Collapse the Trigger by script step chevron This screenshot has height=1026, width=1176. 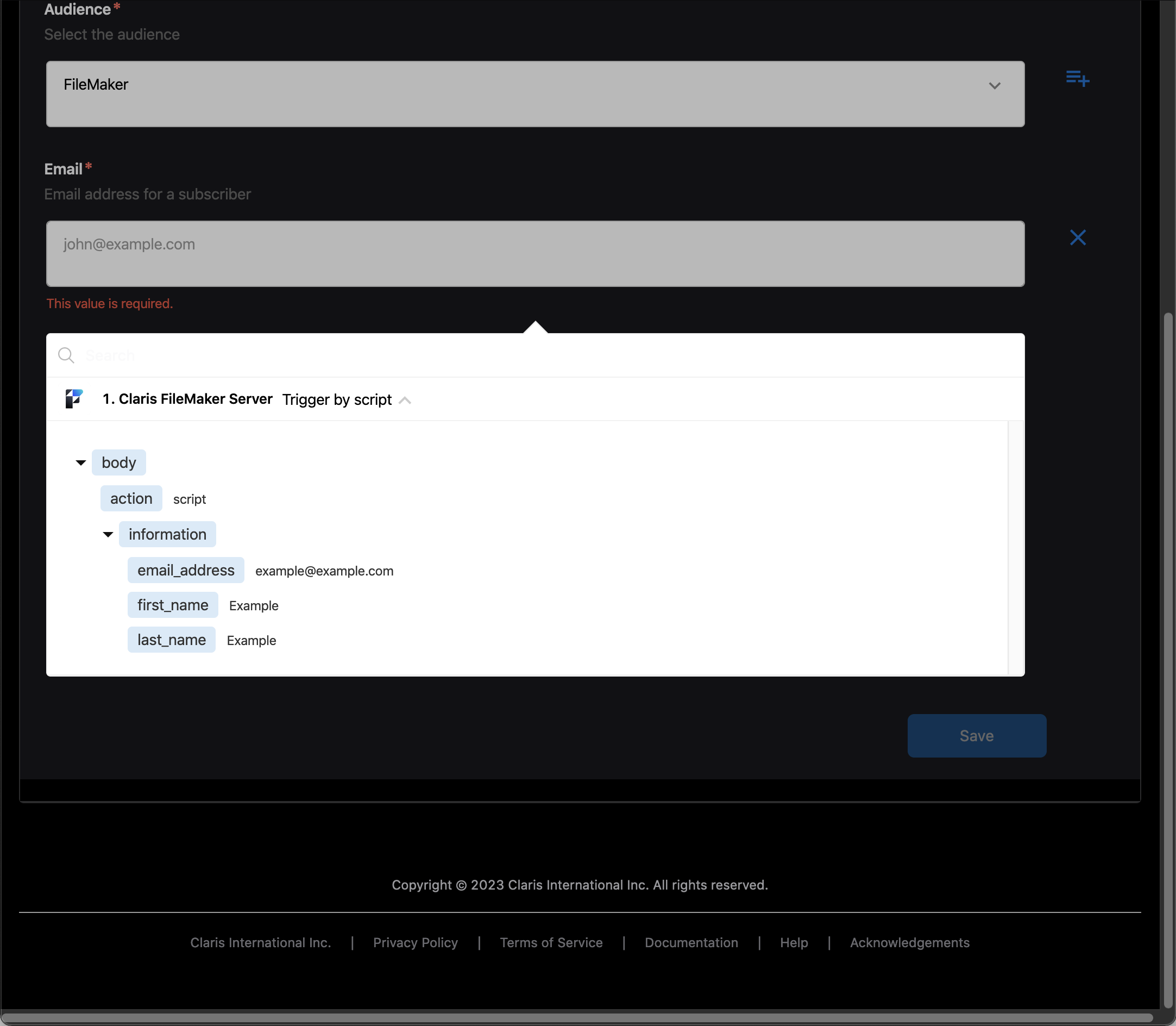point(405,400)
